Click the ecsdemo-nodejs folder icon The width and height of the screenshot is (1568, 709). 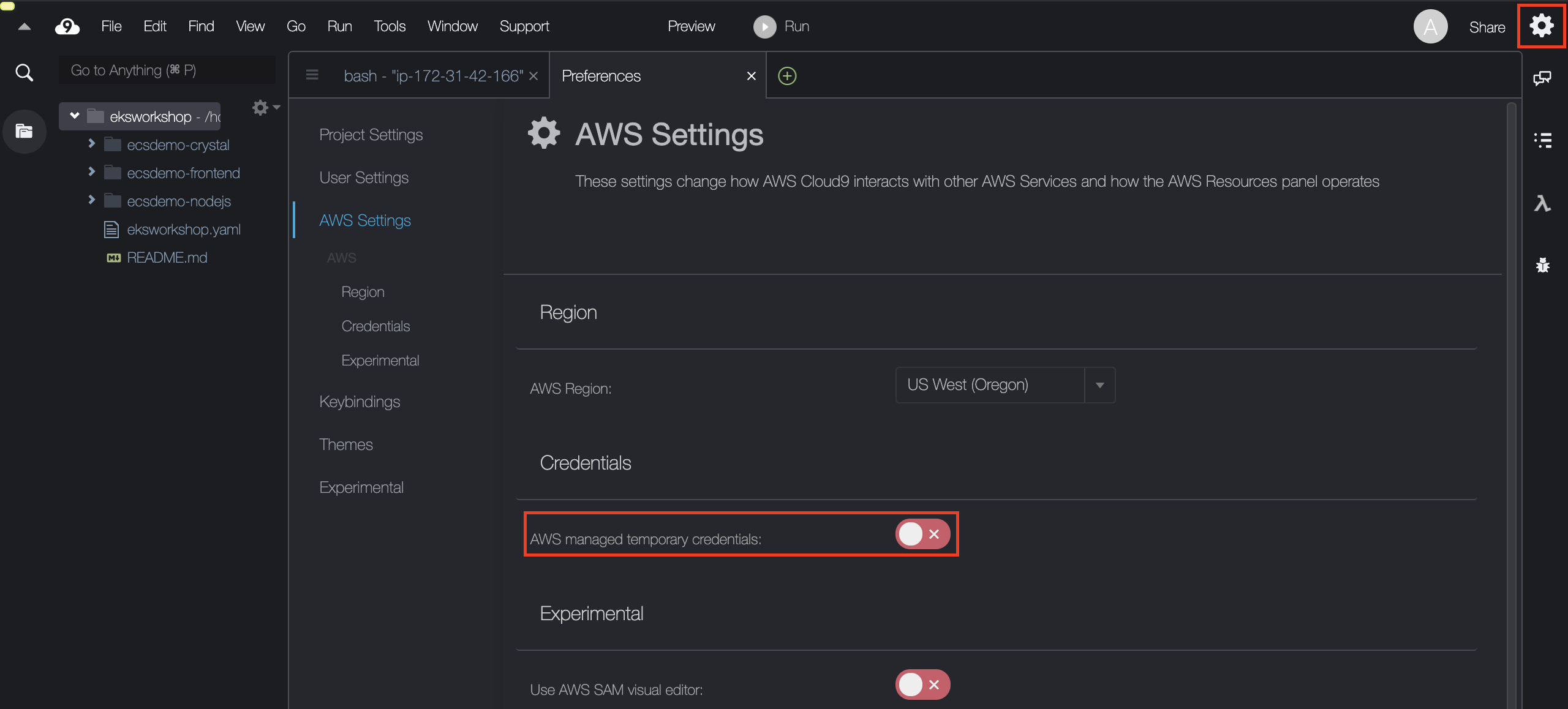pyautogui.click(x=112, y=201)
